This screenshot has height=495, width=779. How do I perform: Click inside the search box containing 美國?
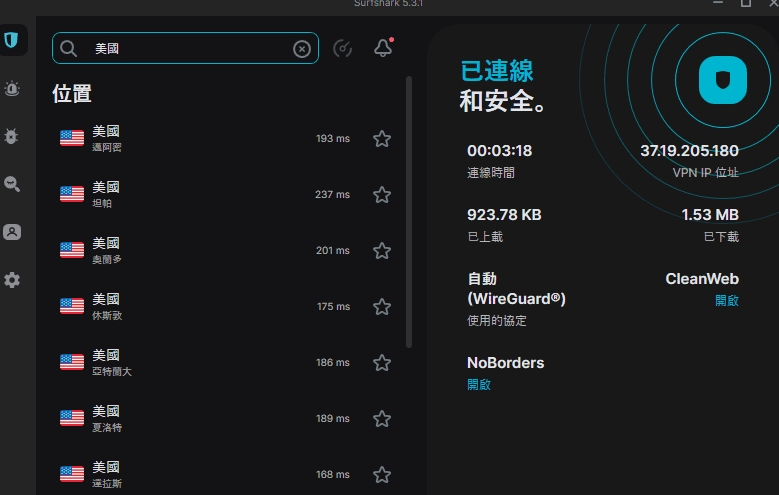tap(185, 48)
